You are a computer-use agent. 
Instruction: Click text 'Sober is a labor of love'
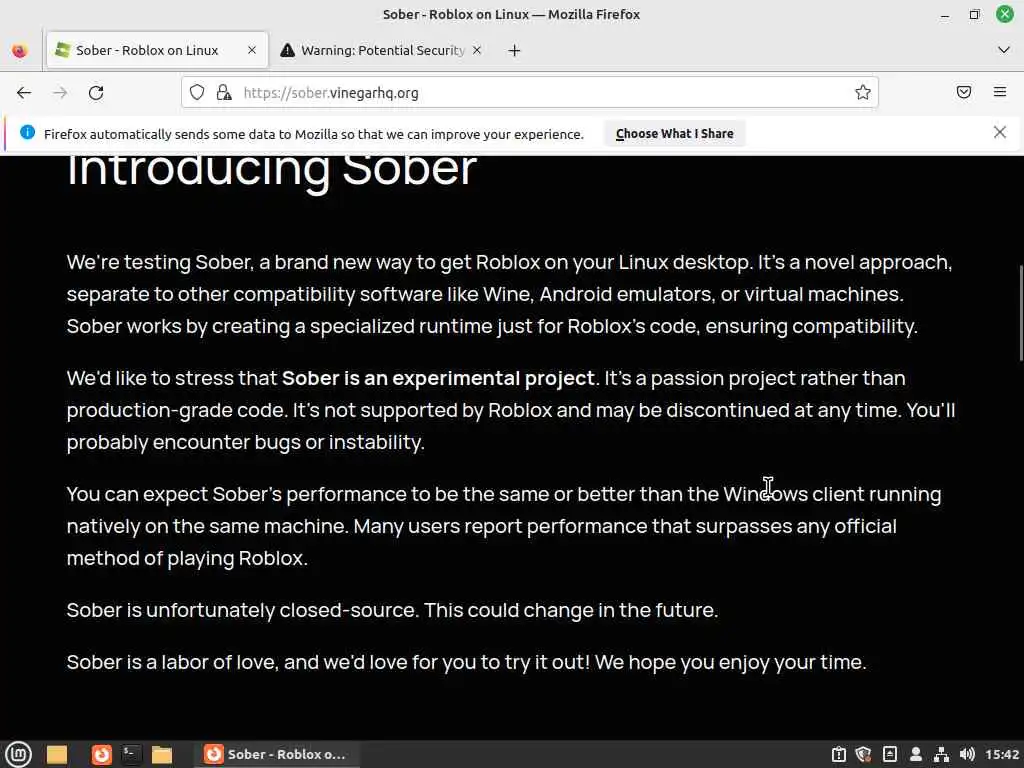point(172,662)
